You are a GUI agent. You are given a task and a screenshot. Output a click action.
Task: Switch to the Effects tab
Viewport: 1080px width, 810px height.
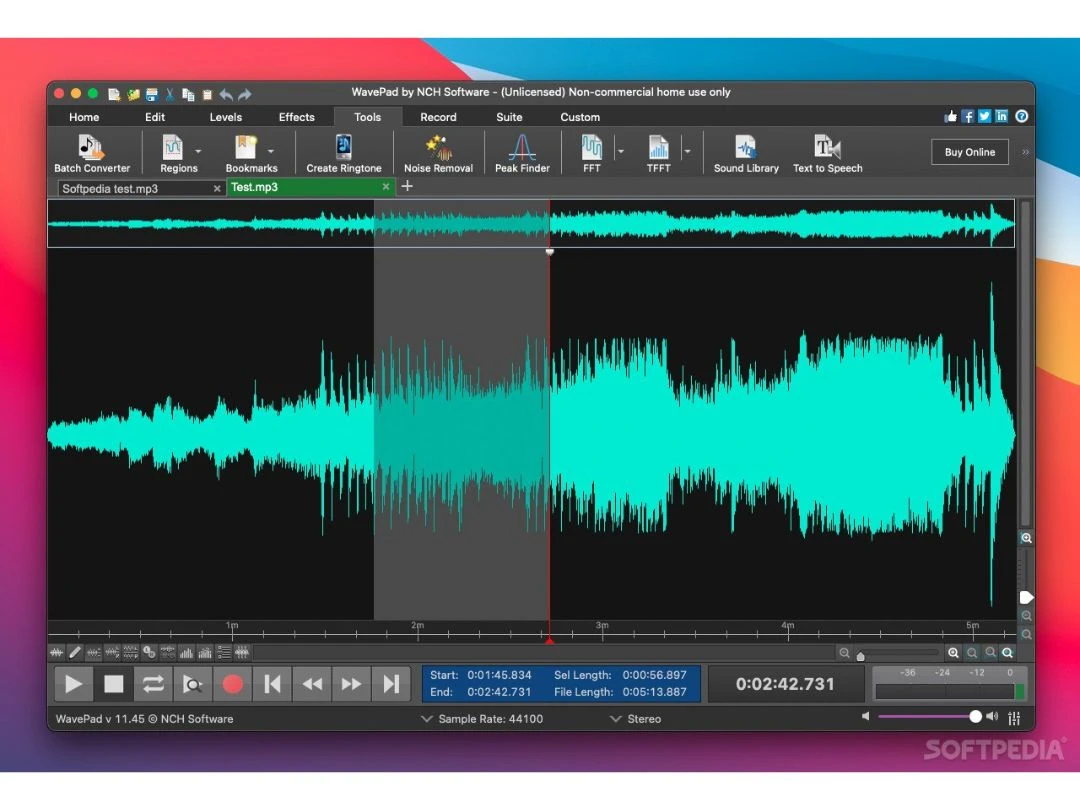tap(297, 117)
